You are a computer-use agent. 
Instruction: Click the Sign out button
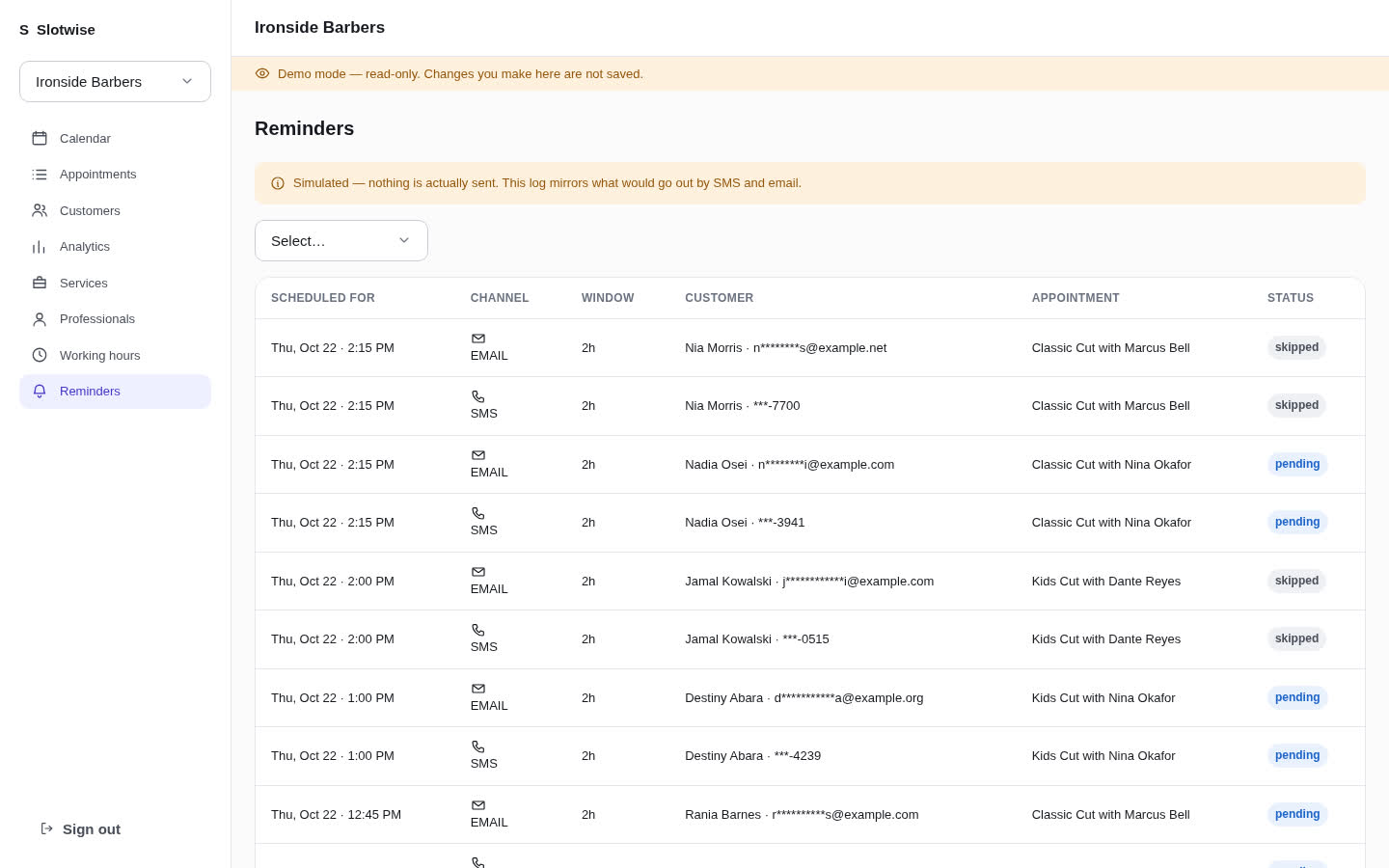80,828
